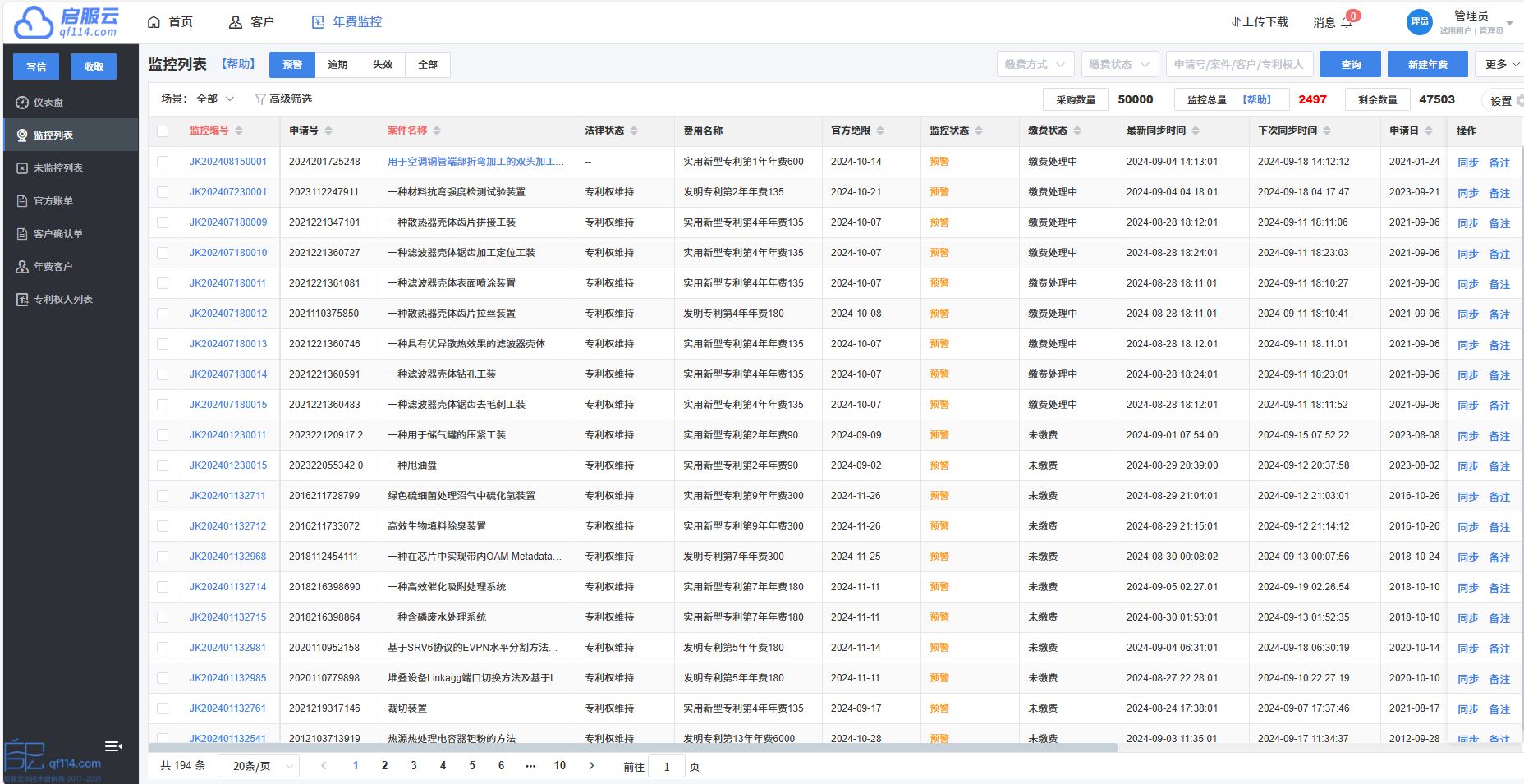Check the row JK202407180009 checkbox
1524x784 pixels.
[x=163, y=222]
